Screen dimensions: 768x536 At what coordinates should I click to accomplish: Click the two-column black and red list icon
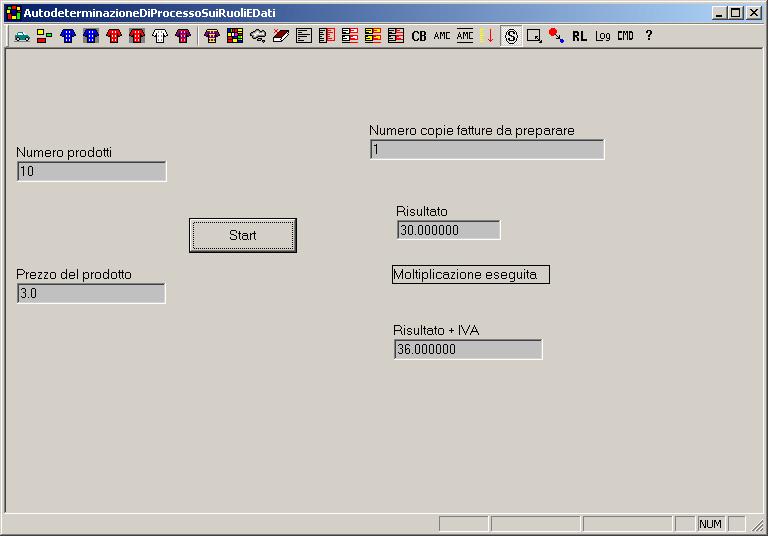coord(327,36)
